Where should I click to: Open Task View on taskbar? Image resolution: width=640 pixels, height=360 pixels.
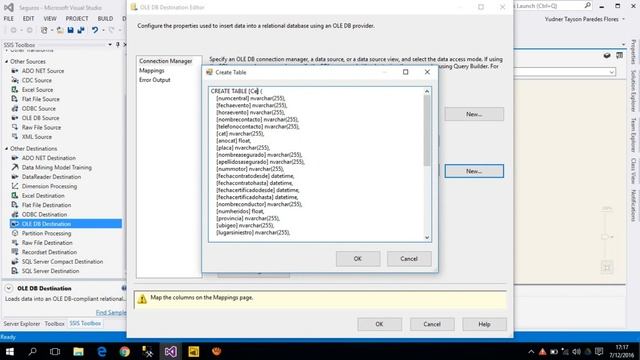[x=55, y=351]
